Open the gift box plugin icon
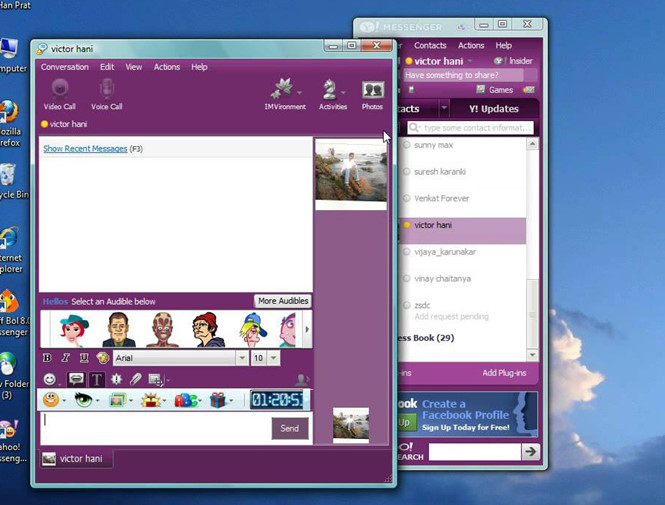Image resolution: width=665 pixels, height=505 pixels. click(x=218, y=400)
